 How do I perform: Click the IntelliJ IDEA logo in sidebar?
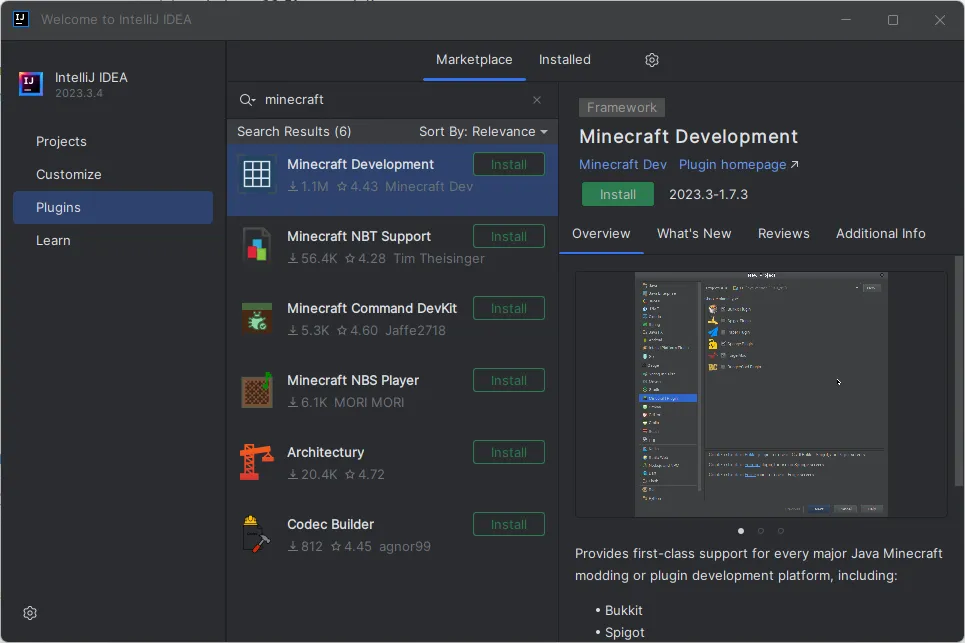(31, 84)
